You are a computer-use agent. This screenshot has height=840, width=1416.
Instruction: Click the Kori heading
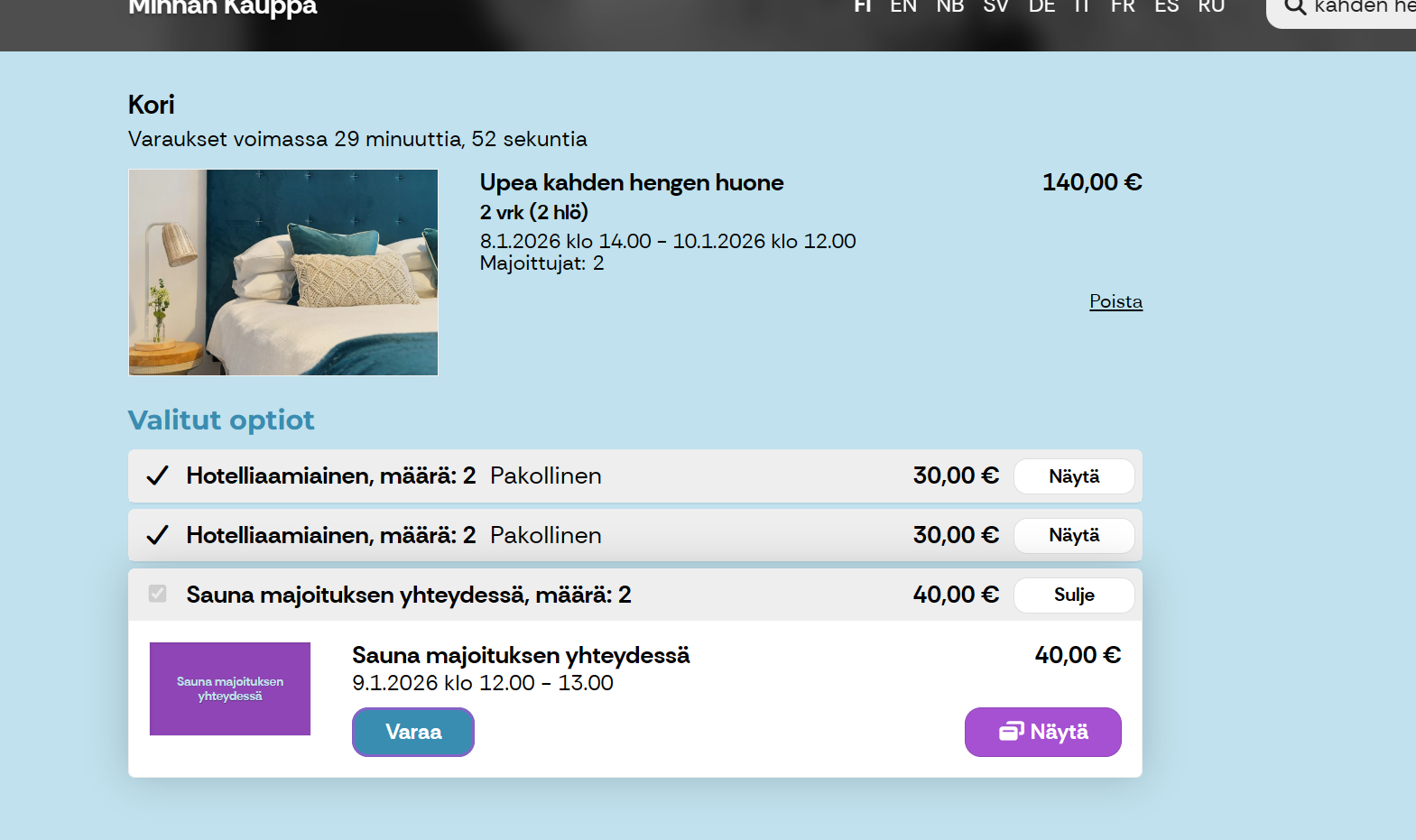[x=152, y=105]
